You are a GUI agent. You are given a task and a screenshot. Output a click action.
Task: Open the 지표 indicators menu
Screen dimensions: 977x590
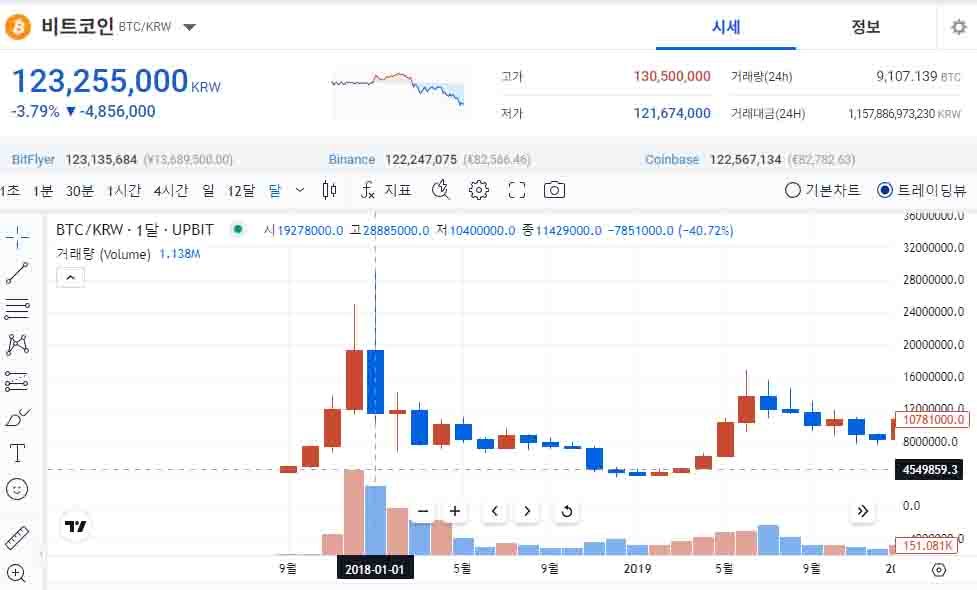coord(386,190)
